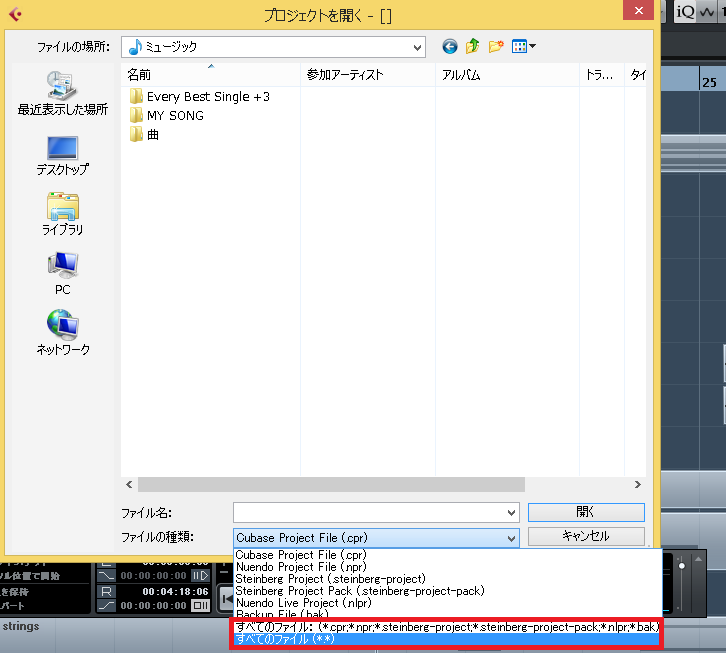This screenshot has width=726, height=653.
Task: Click the waveform icon in the Cubase toolbar
Action: point(707,11)
